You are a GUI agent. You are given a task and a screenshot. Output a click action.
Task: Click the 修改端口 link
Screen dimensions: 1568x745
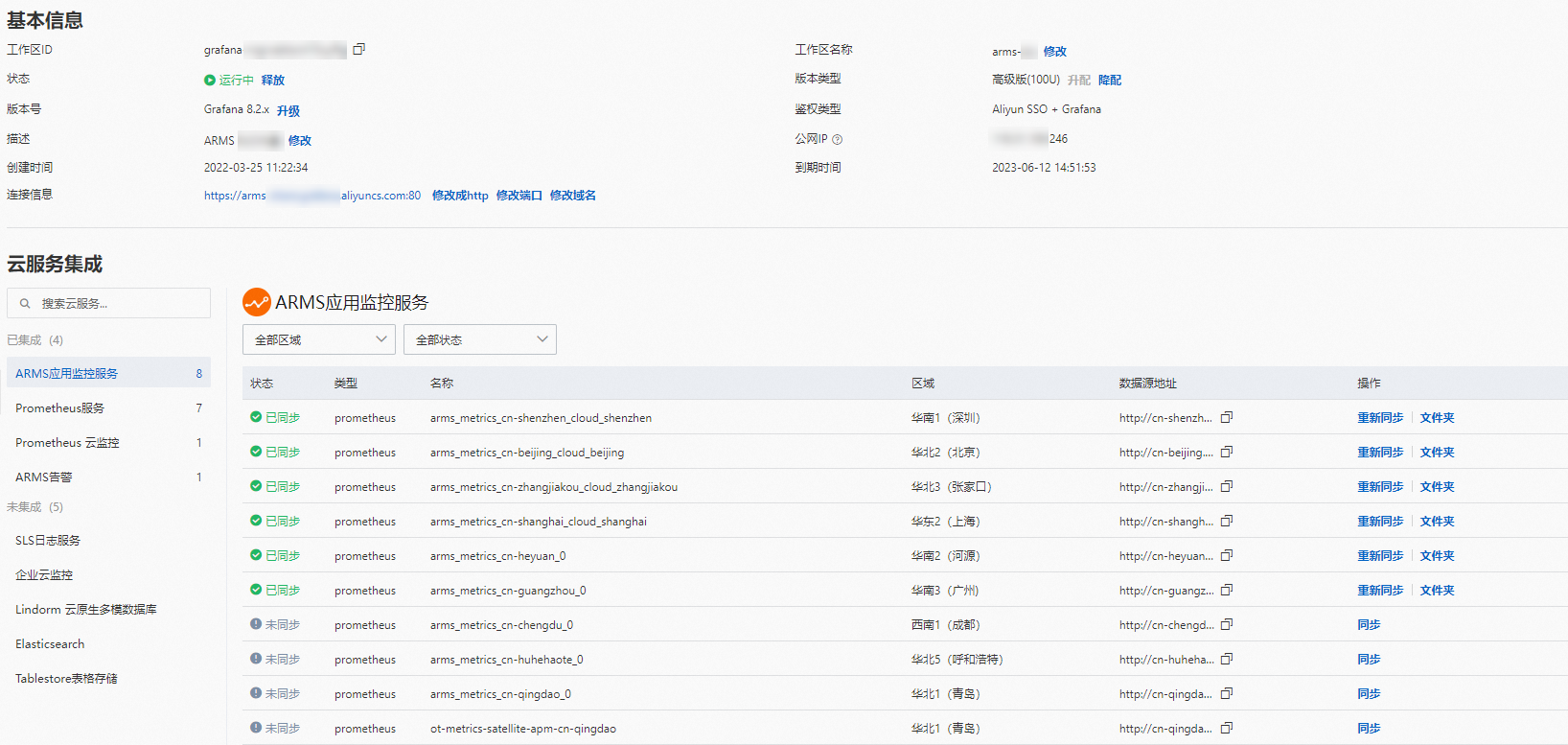click(519, 195)
